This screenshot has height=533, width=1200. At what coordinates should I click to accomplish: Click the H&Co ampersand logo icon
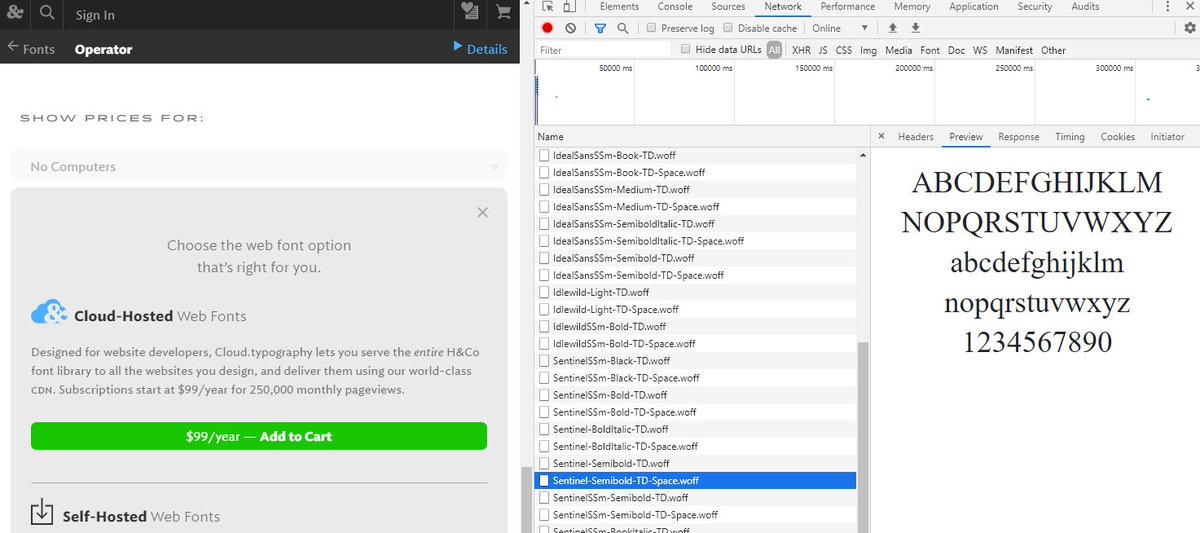pyautogui.click(x=15, y=13)
